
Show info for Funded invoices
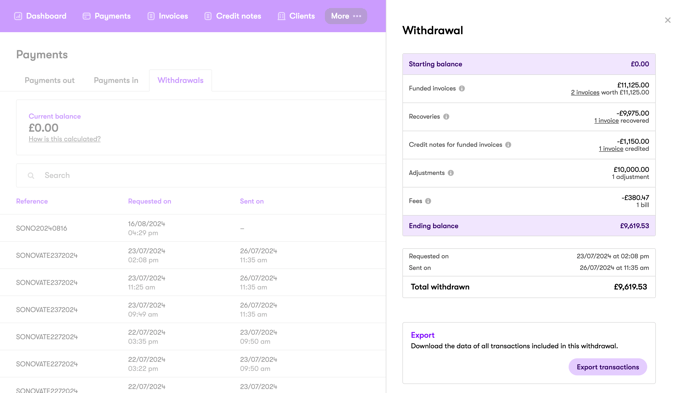(x=462, y=89)
